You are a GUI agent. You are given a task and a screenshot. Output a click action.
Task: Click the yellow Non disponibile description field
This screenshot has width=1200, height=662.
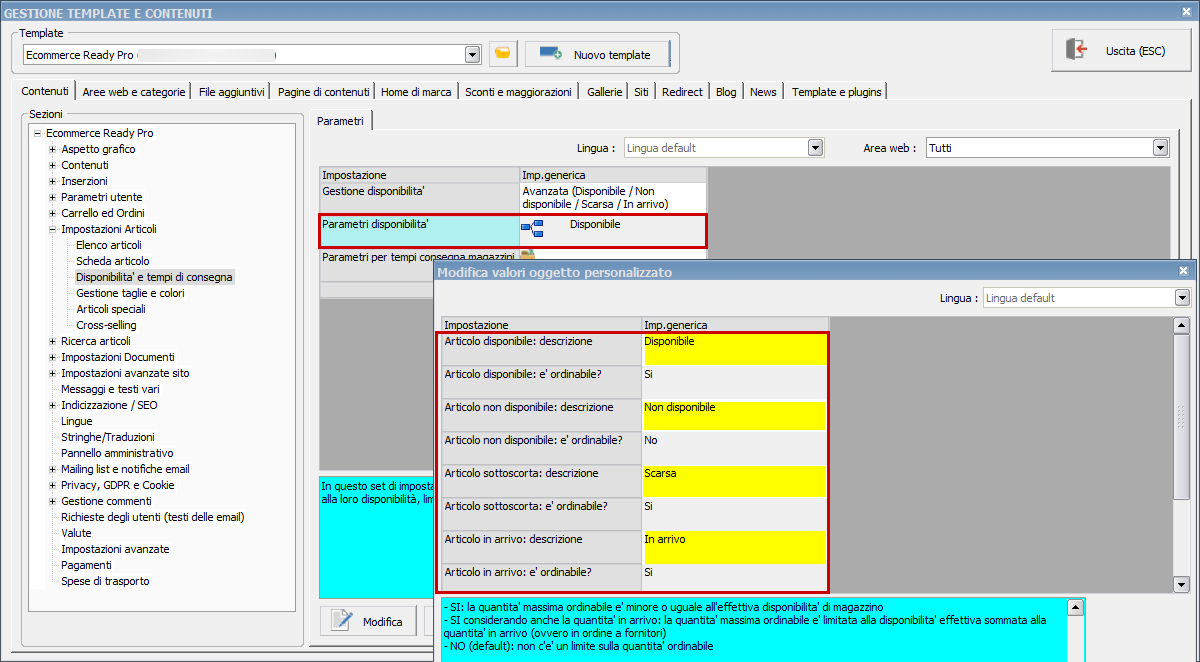pos(734,414)
